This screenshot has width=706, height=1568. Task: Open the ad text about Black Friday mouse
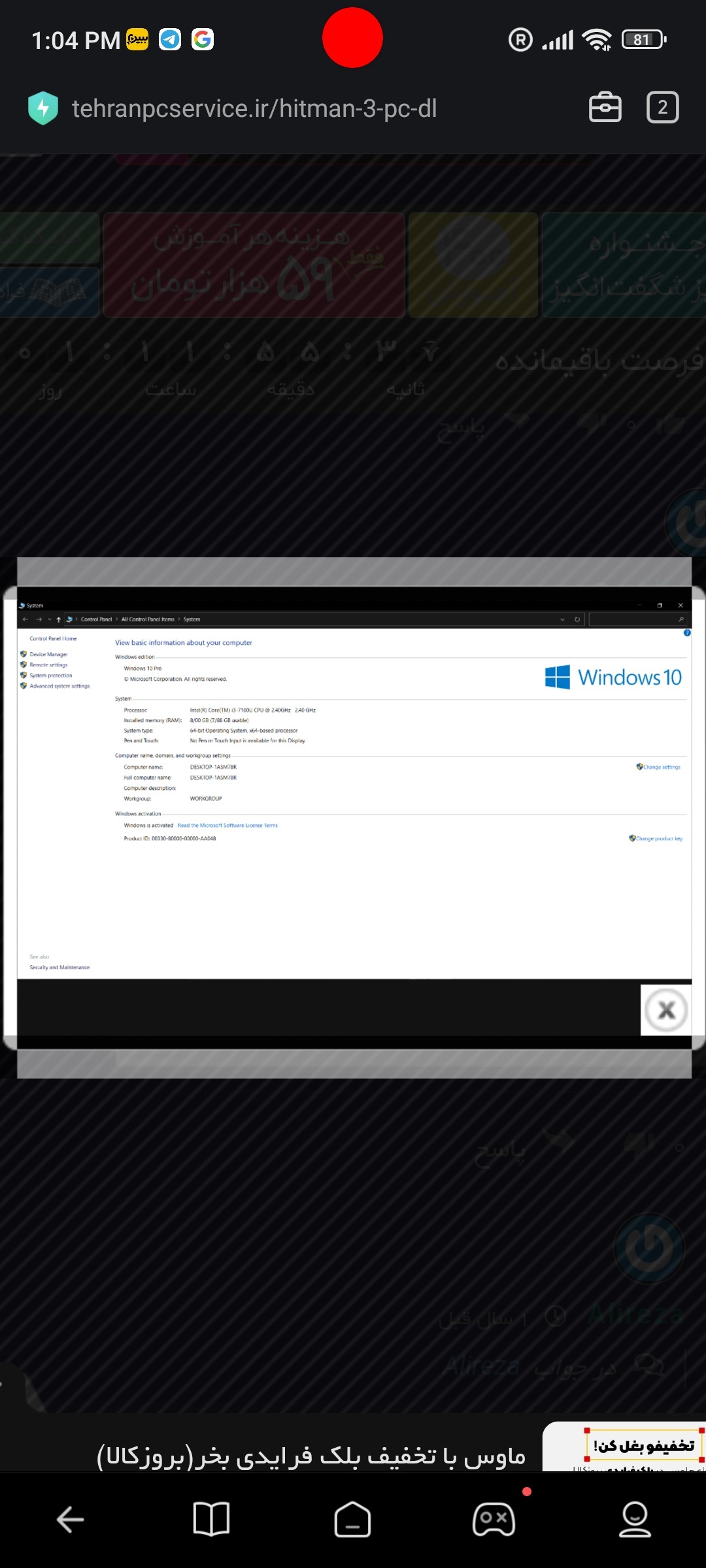(311, 1456)
